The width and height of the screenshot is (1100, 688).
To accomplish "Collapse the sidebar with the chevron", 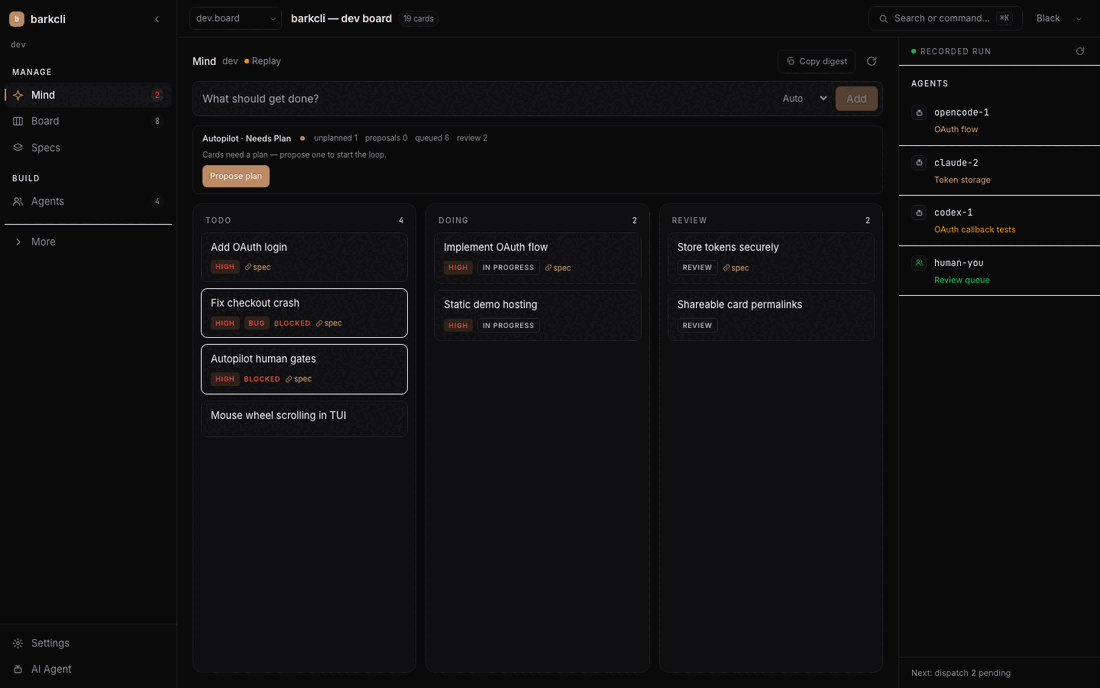I will [157, 19].
